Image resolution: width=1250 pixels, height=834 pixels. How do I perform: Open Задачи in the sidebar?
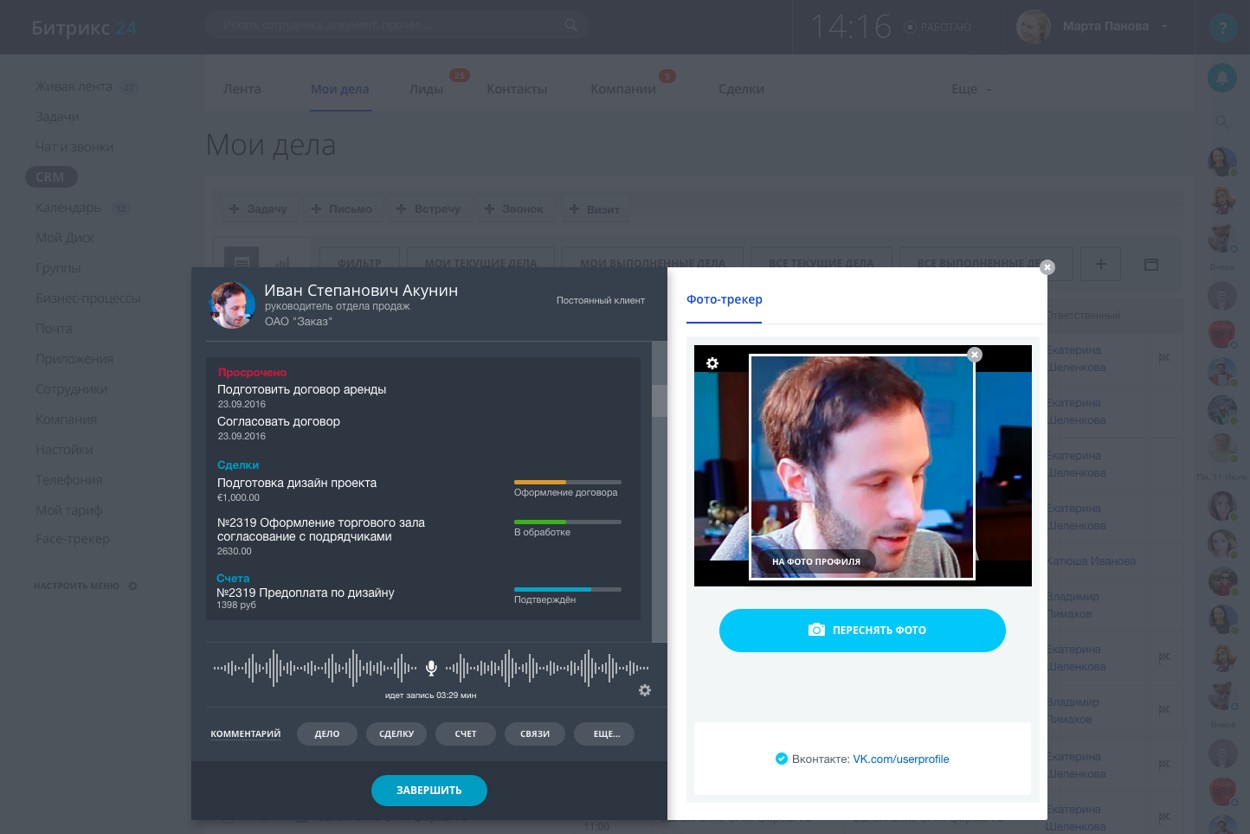click(57, 116)
